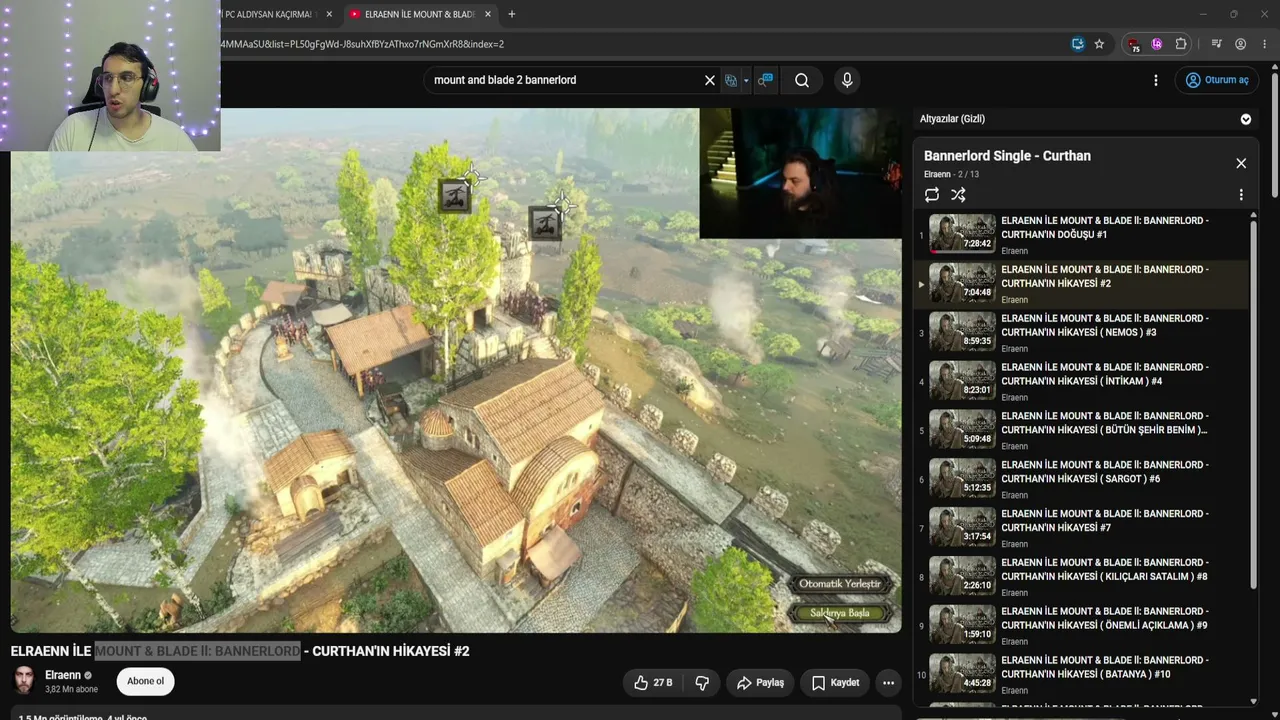The height and width of the screenshot is (720, 1280).
Task: Click playlist title text ending ( İNTİKAM ) #4
Action: click(1105, 374)
